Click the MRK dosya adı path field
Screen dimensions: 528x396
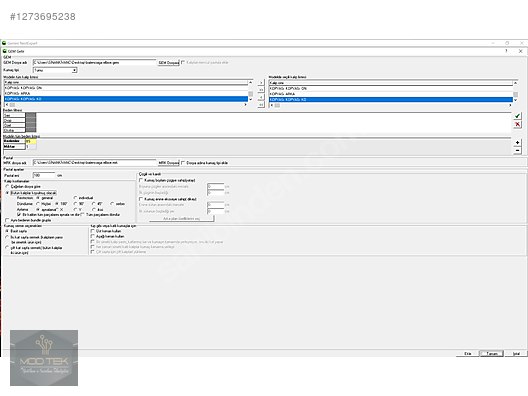pyautogui.click(x=95, y=163)
